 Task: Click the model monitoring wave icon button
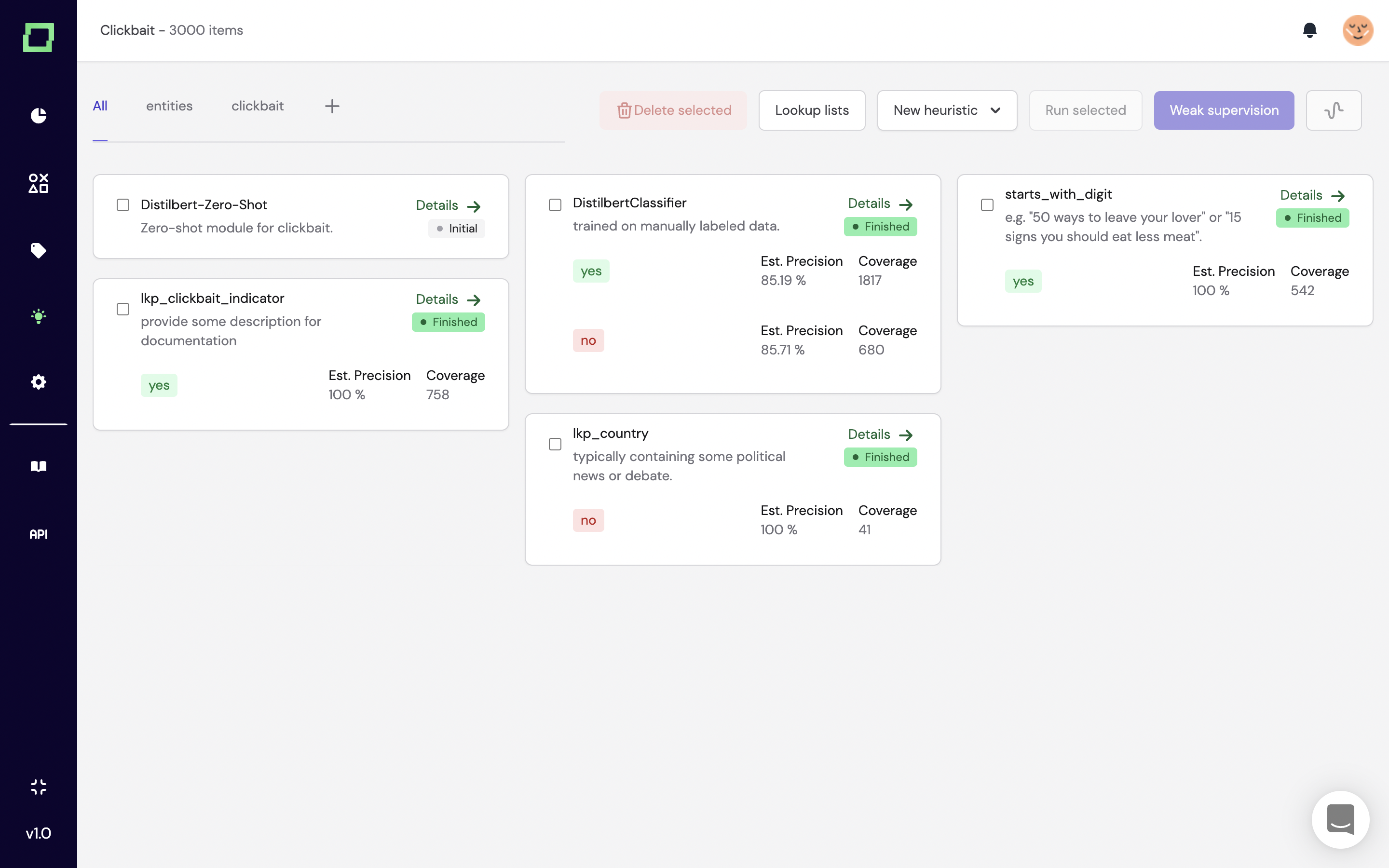tap(1334, 110)
